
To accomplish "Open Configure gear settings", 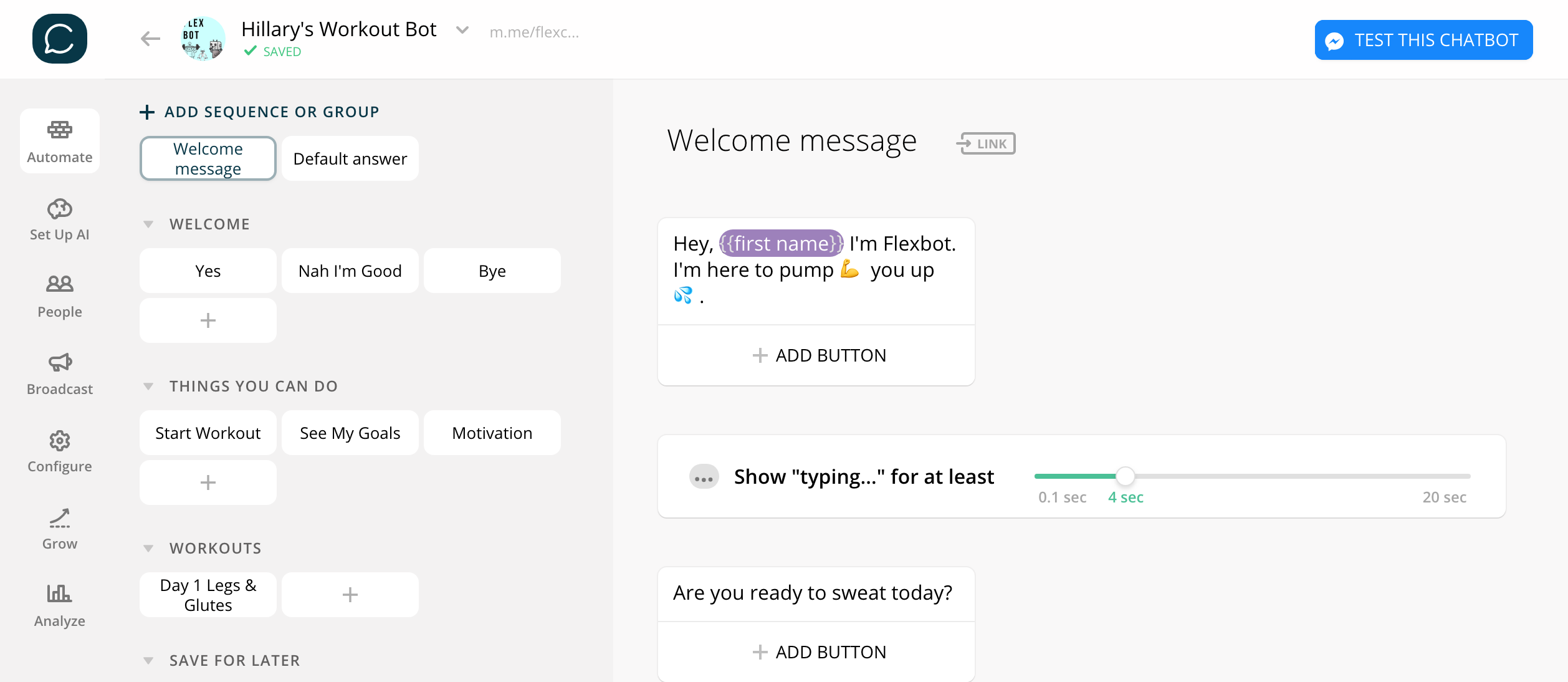I will click(x=60, y=451).
